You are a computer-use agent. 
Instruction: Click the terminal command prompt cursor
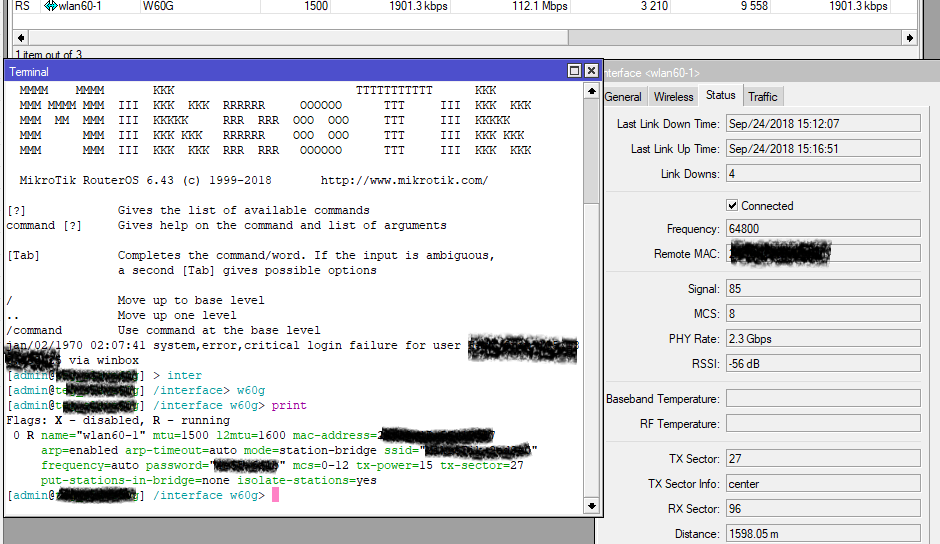tap(276, 495)
